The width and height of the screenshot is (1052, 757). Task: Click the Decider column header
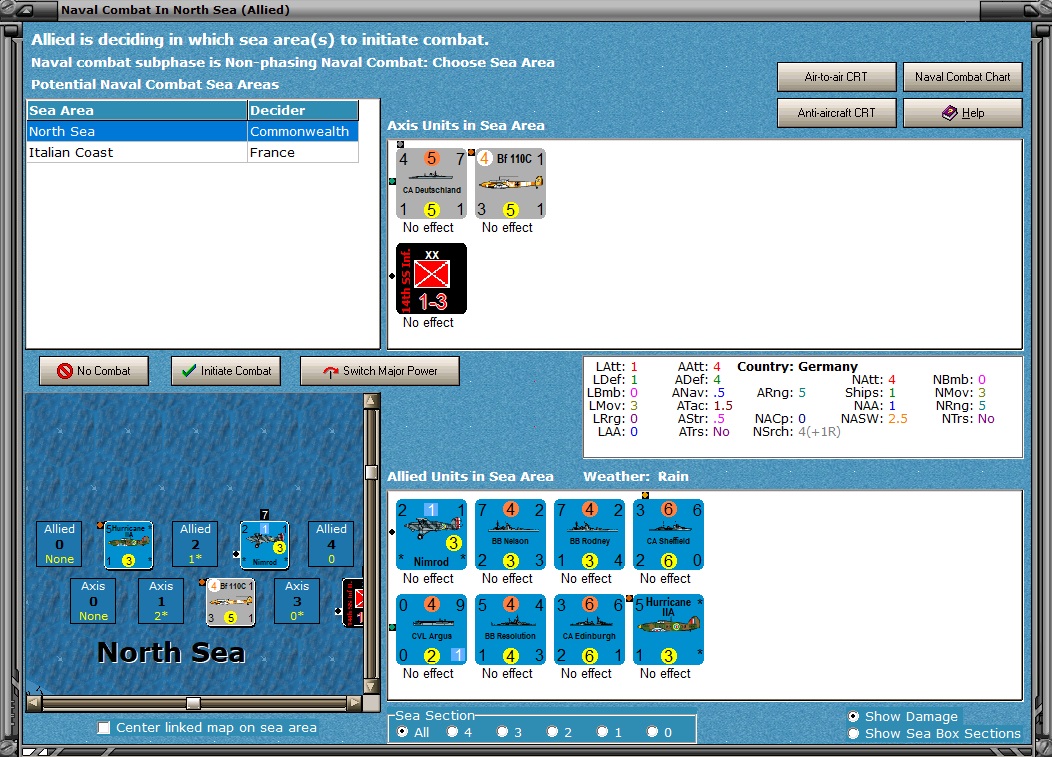pyautogui.click(x=303, y=110)
